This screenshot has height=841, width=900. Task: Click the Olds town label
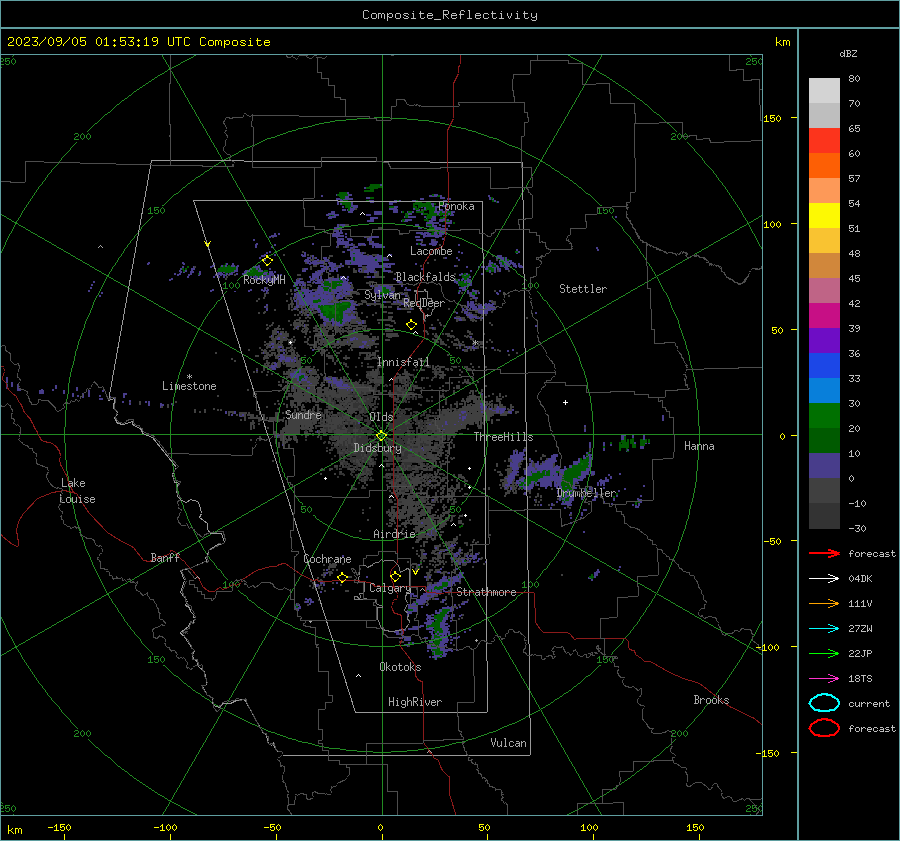click(381, 417)
